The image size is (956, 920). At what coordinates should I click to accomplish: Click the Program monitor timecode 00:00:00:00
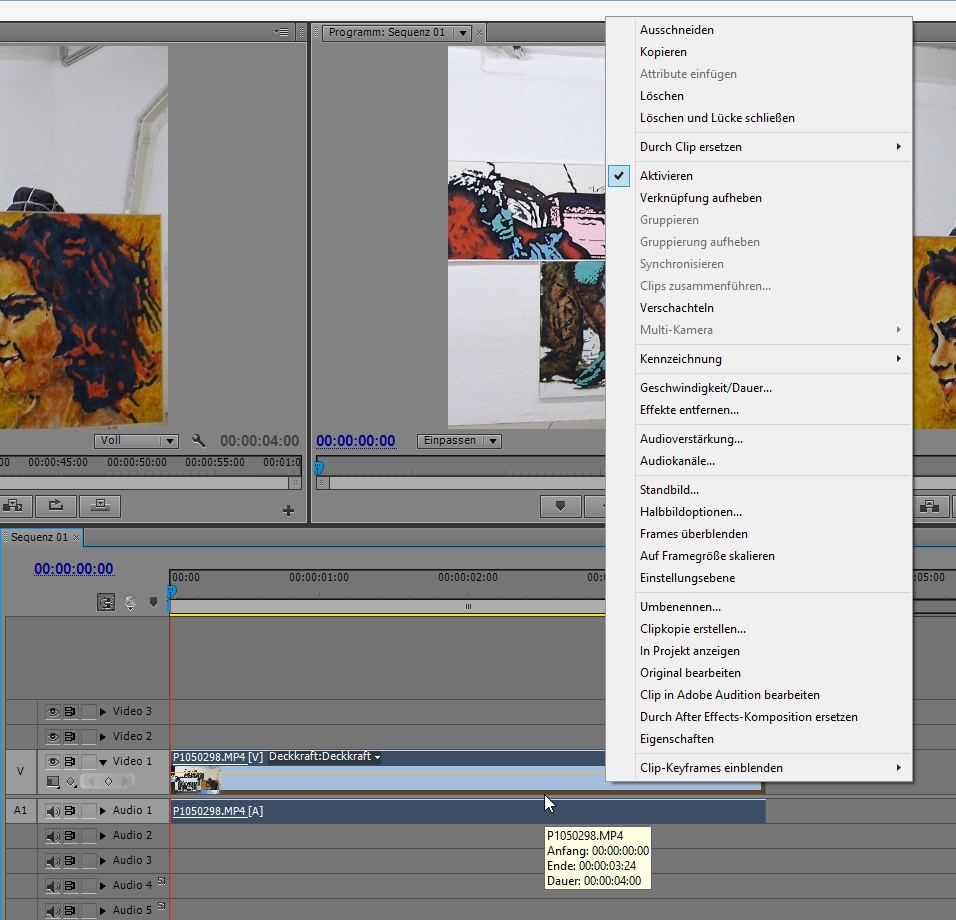(355, 441)
